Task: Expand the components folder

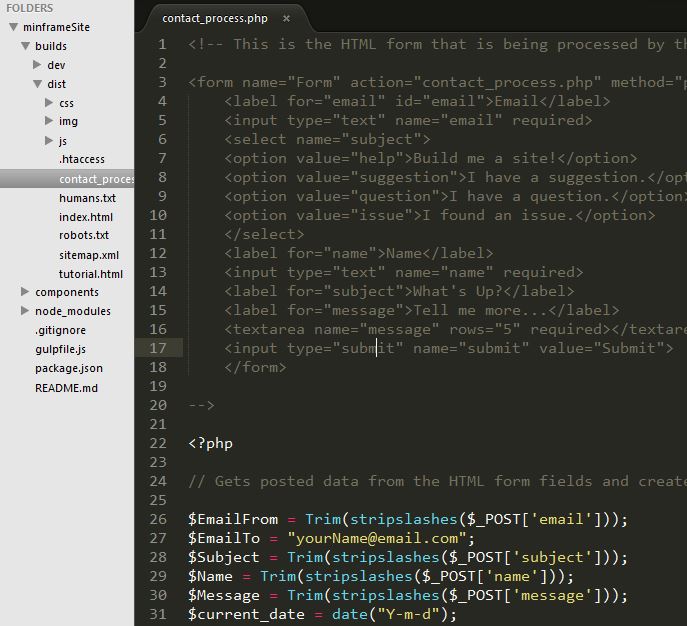Action: [x=25, y=292]
